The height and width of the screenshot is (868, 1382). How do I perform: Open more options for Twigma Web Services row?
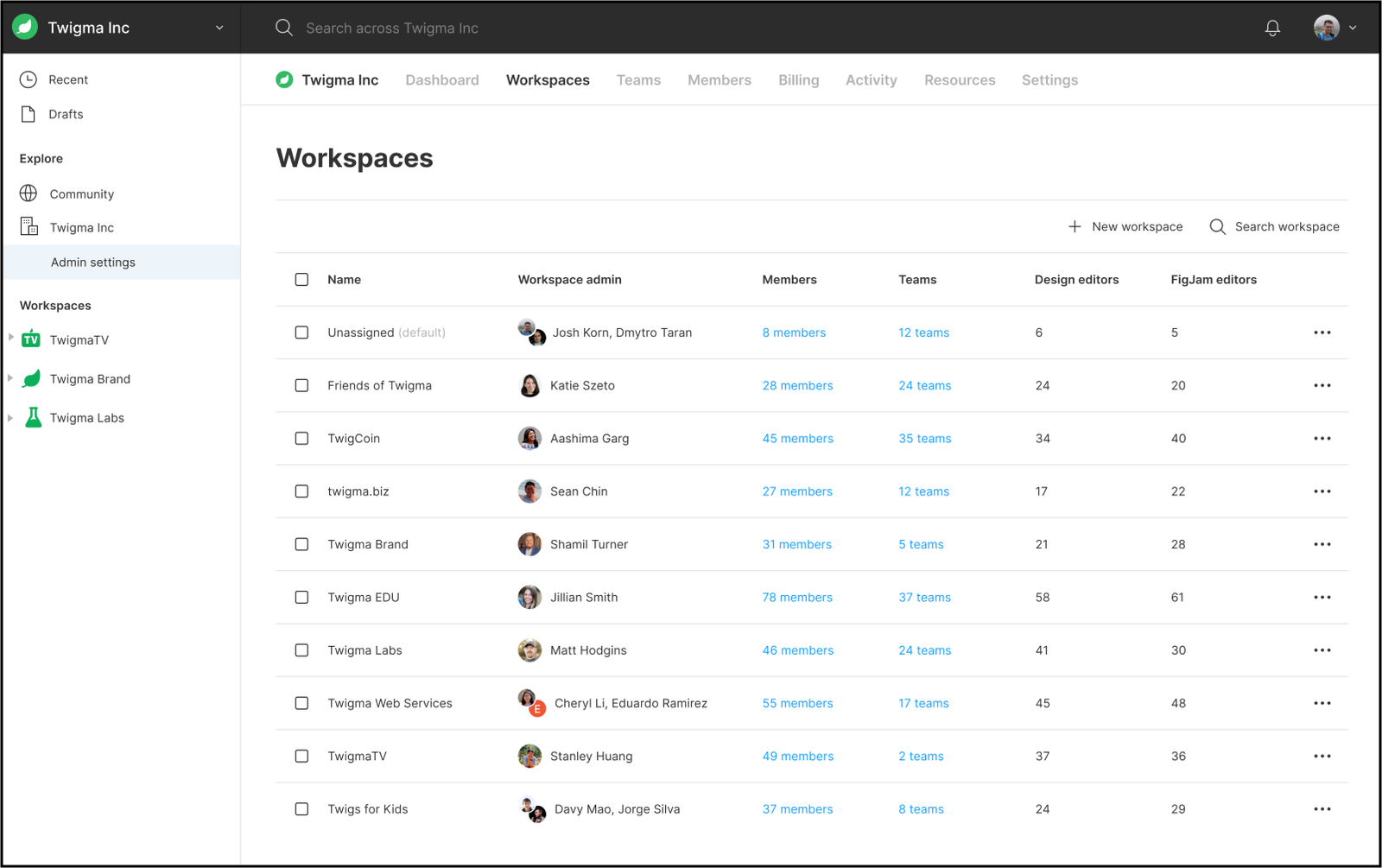[x=1322, y=703]
